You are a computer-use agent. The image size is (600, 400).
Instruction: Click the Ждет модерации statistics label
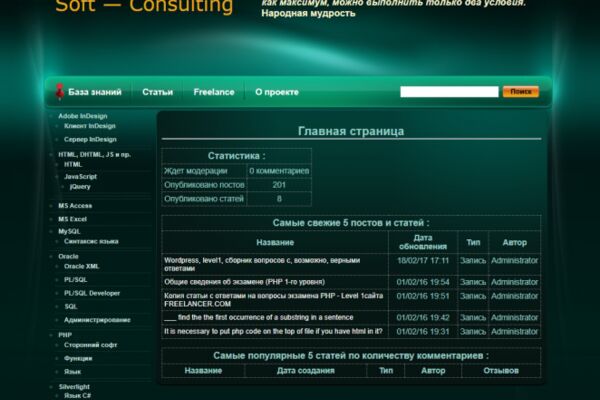[196, 171]
